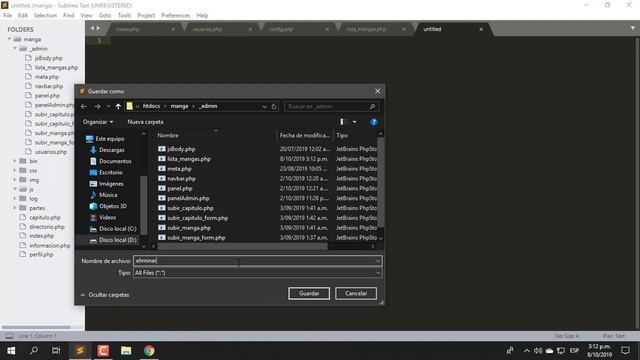The image size is (640, 360).
Task: Open File Explorer from taskbar
Action: click(126, 351)
